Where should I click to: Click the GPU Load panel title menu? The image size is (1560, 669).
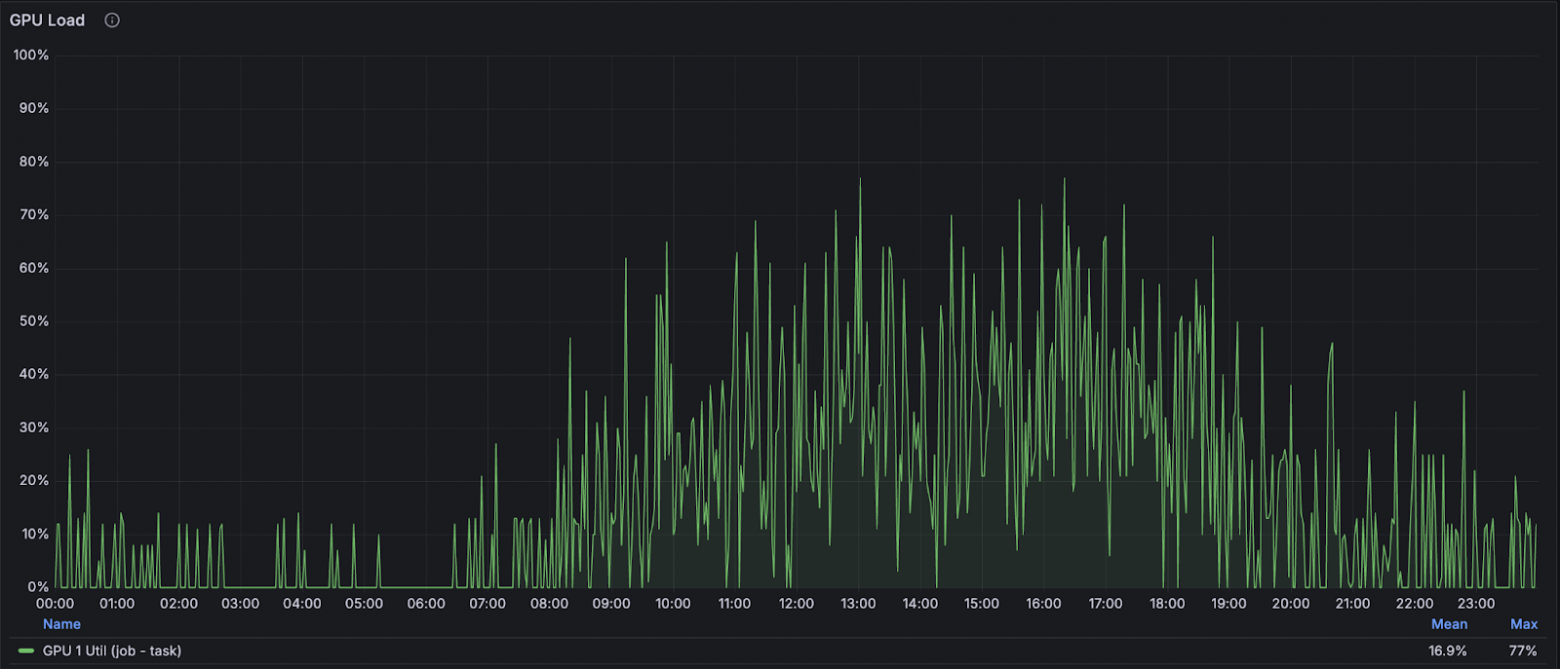coord(47,19)
